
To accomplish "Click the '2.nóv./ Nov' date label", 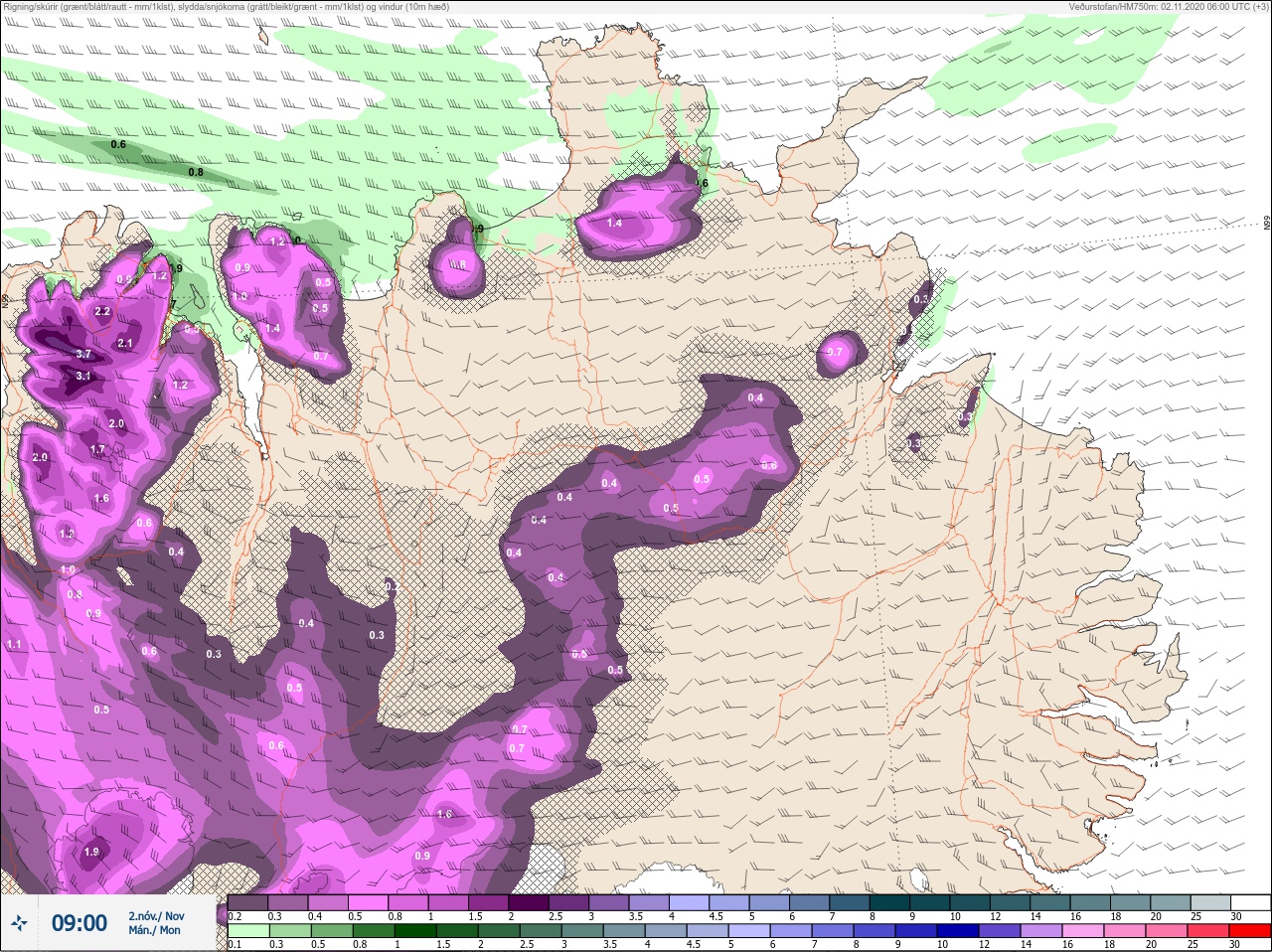I will coord(156,915).
